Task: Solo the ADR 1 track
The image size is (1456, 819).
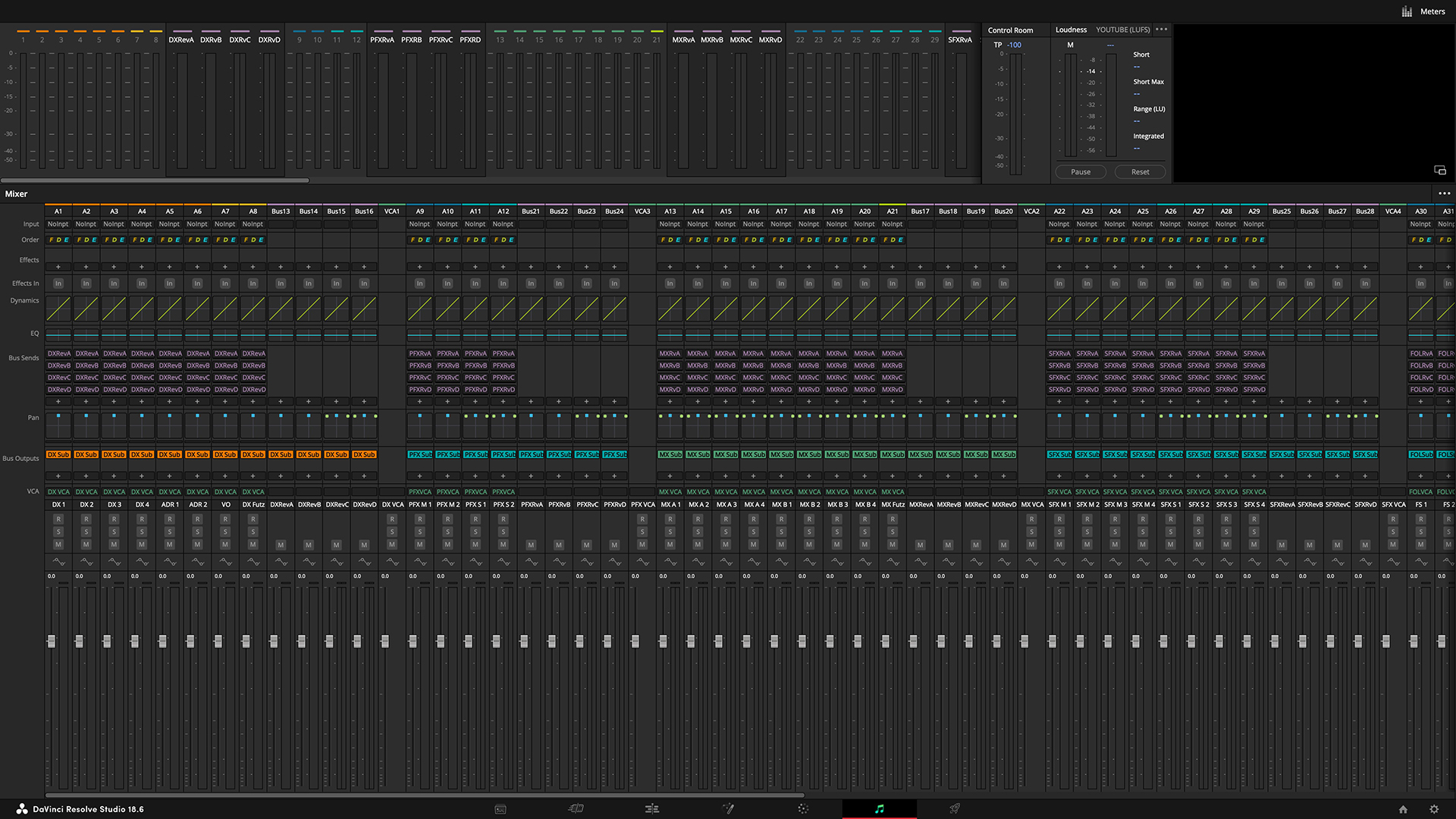Action: [x=170, y=532]
